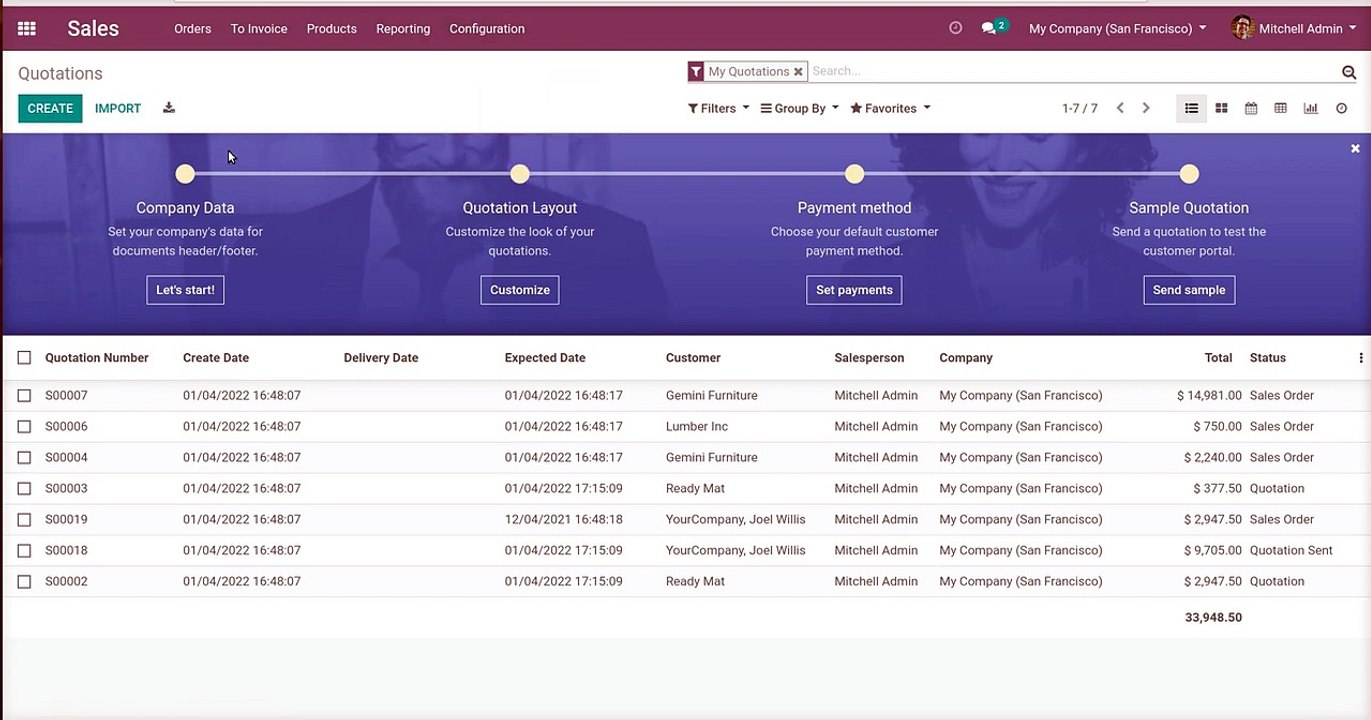Click the Sales app title
The height and width of the screenshot is (720, 1371).
(x=93, y=29)
